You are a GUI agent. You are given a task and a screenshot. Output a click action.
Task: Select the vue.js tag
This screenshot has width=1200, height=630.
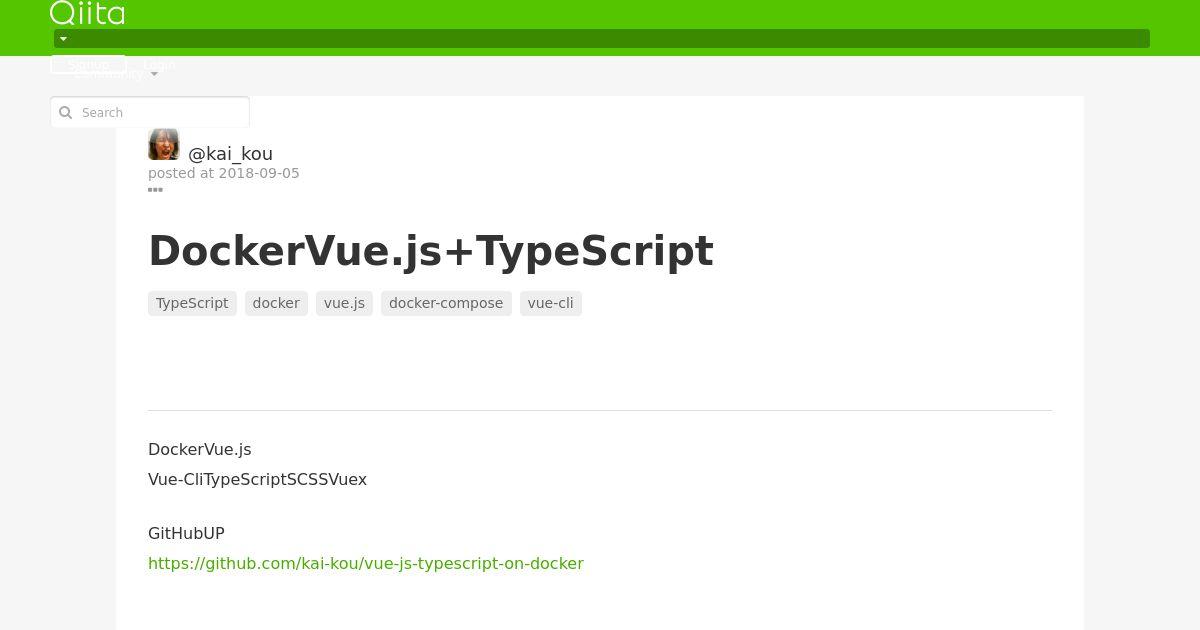344,303
